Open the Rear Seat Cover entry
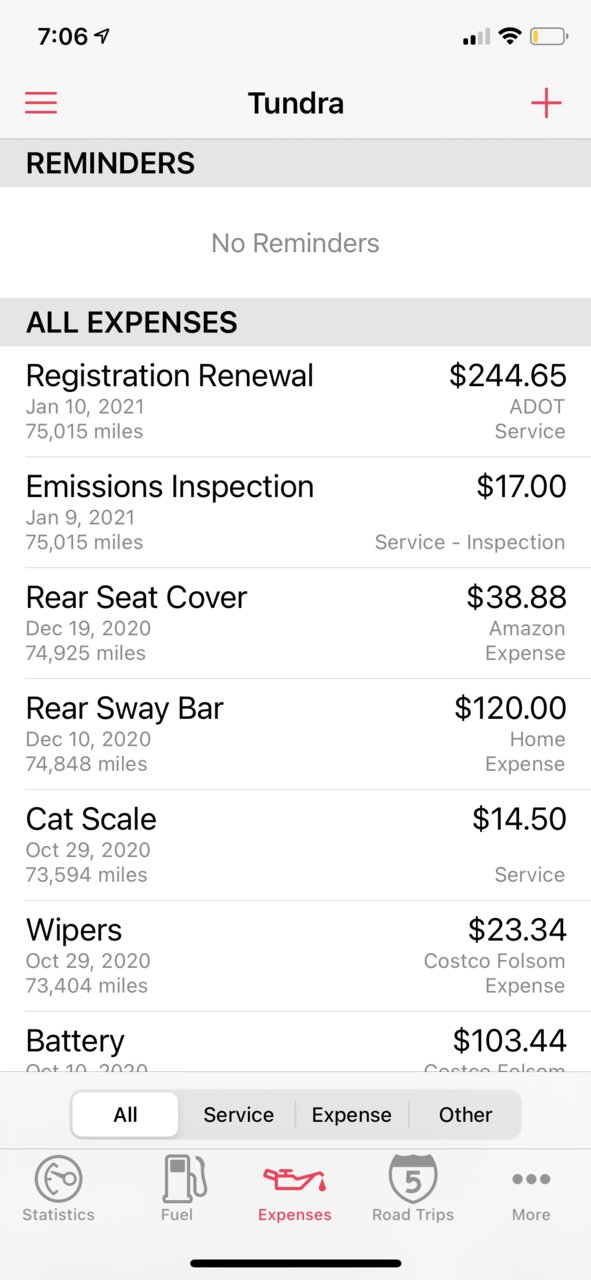Screen dimensions: 591x1280 pos(295,624)
